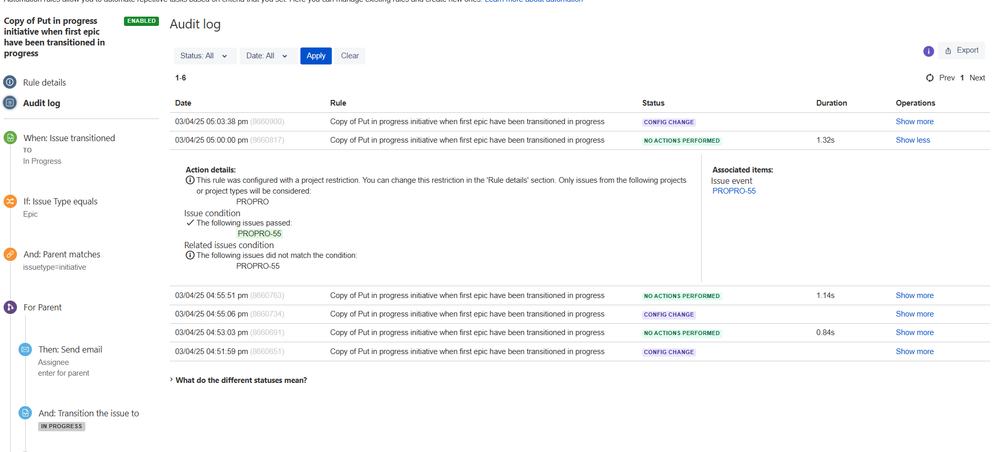
Task: Click the 1.14s duration value
Action: point(825,296)
